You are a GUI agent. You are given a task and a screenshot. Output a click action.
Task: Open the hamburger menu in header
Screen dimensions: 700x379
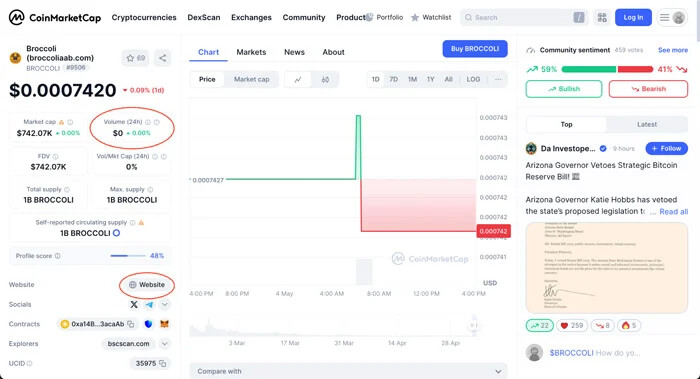coord(665,17)
